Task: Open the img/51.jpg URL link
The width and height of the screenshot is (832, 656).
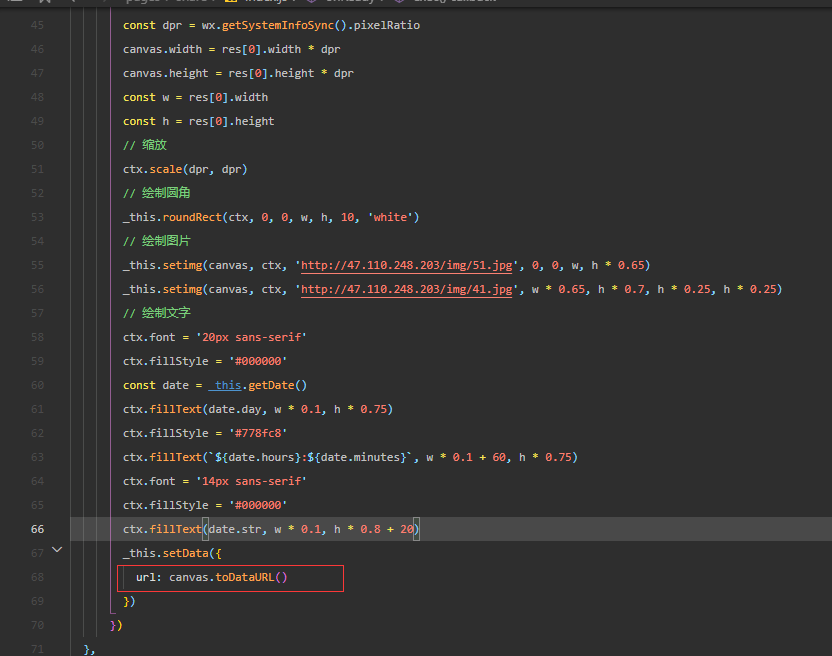Action: pyautogui.click(x=406, y=265)
